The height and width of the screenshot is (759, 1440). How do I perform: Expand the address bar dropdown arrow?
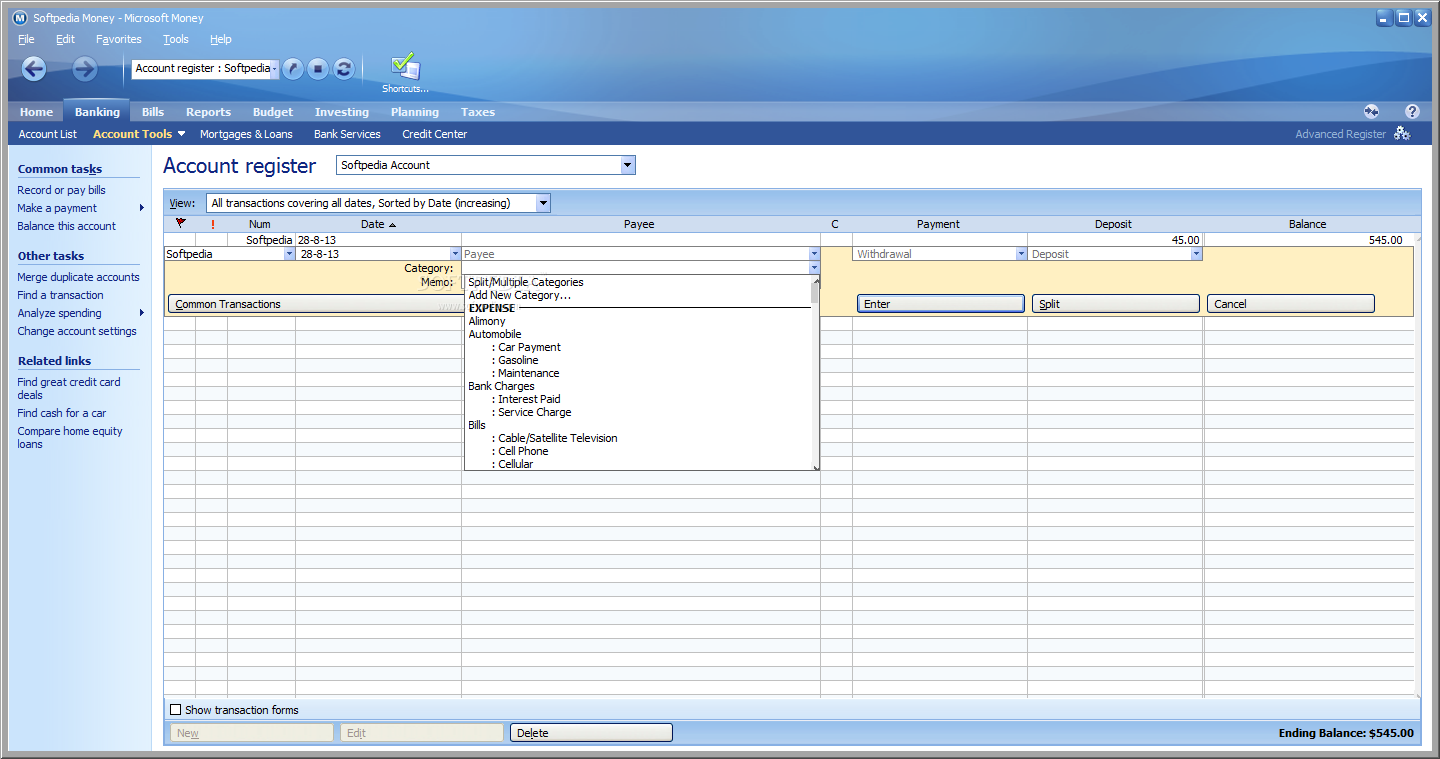275,69
